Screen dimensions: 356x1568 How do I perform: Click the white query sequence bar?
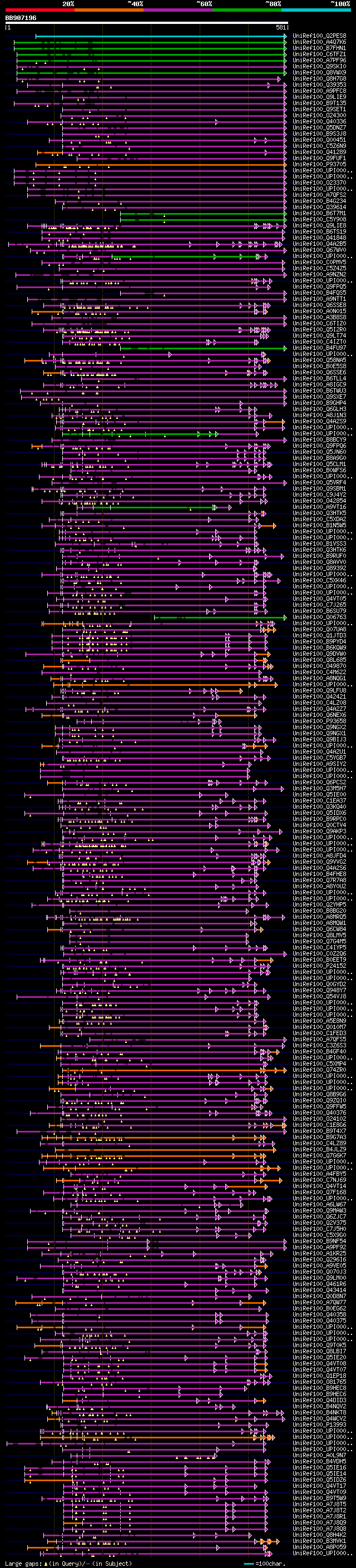click(147, 23)
